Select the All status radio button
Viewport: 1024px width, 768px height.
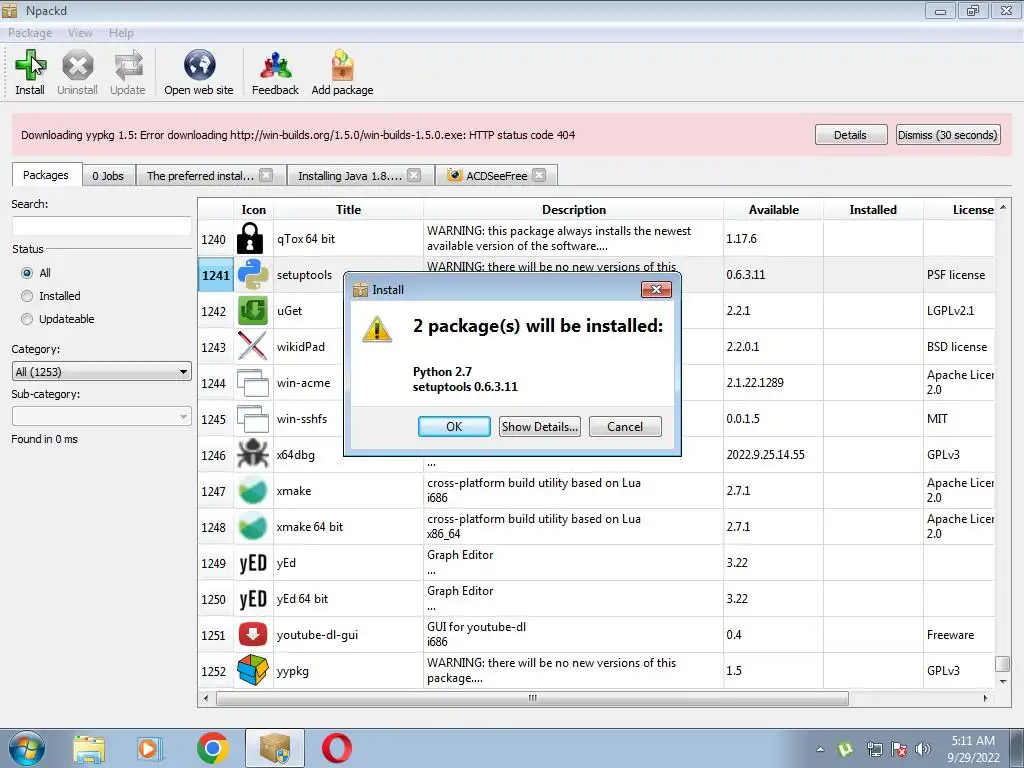pos(27,273)
